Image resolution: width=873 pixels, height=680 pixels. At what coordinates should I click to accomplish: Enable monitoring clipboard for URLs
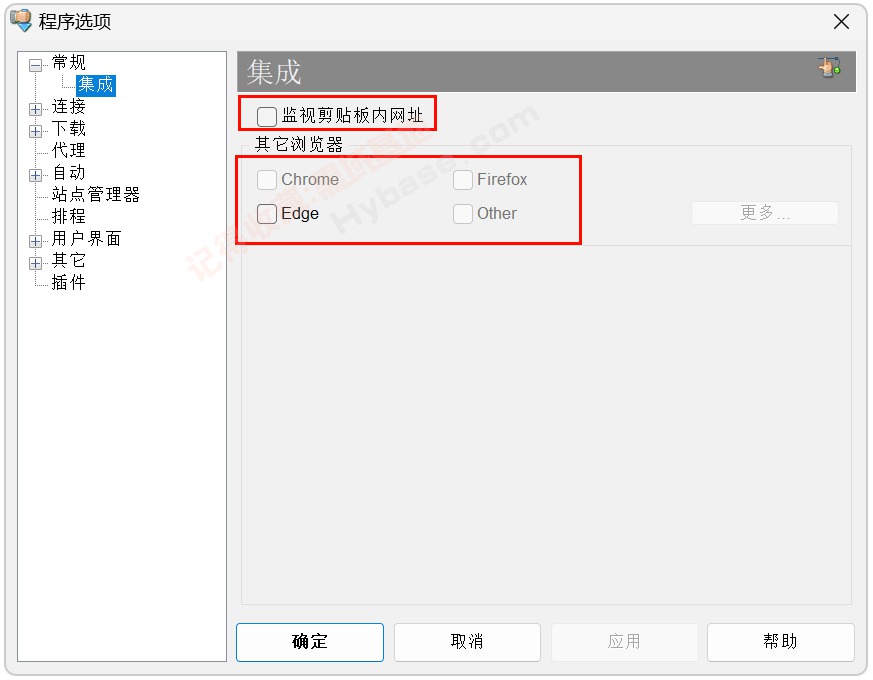coord(266,116)
